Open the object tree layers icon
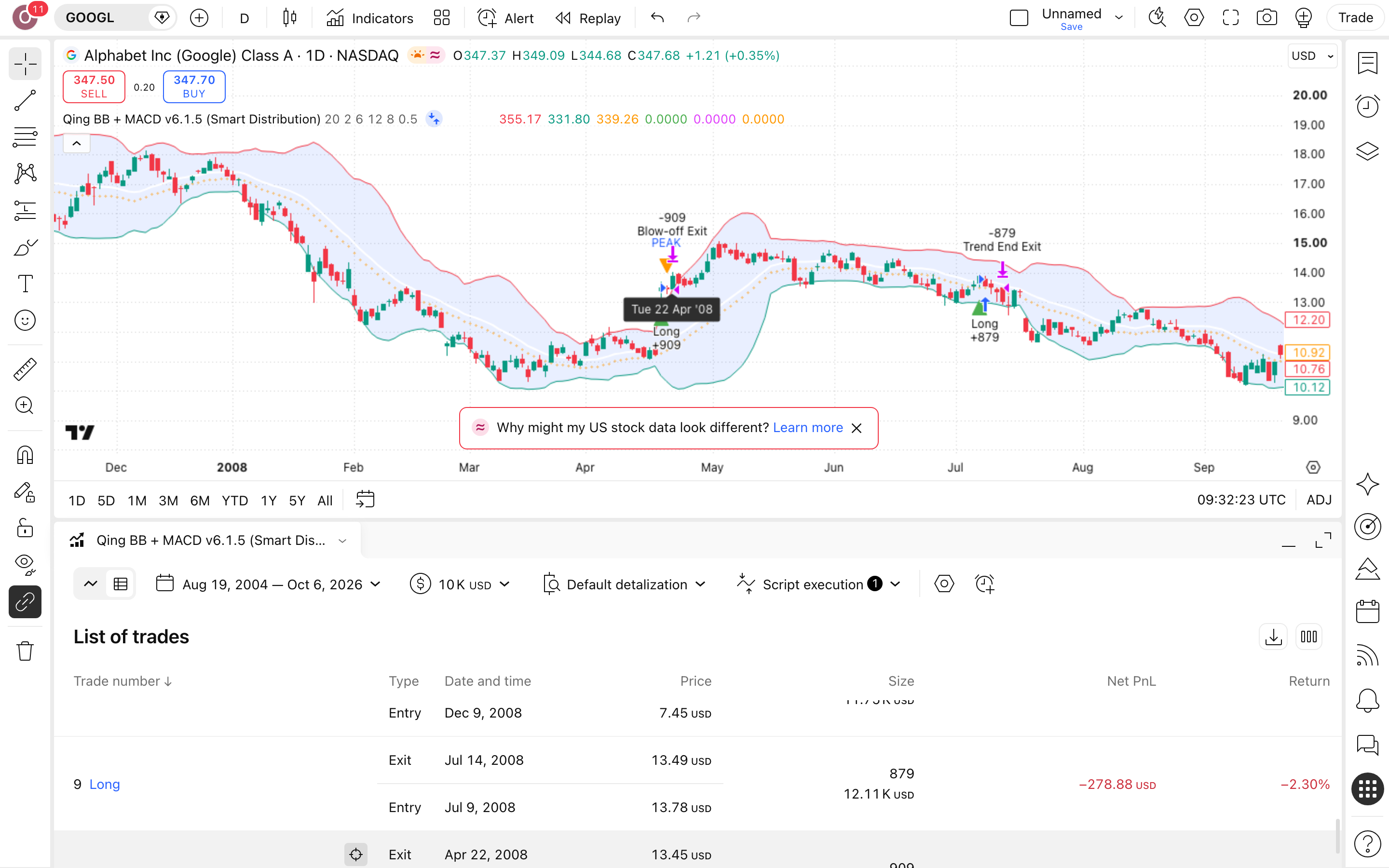 tap(1367, 151)
